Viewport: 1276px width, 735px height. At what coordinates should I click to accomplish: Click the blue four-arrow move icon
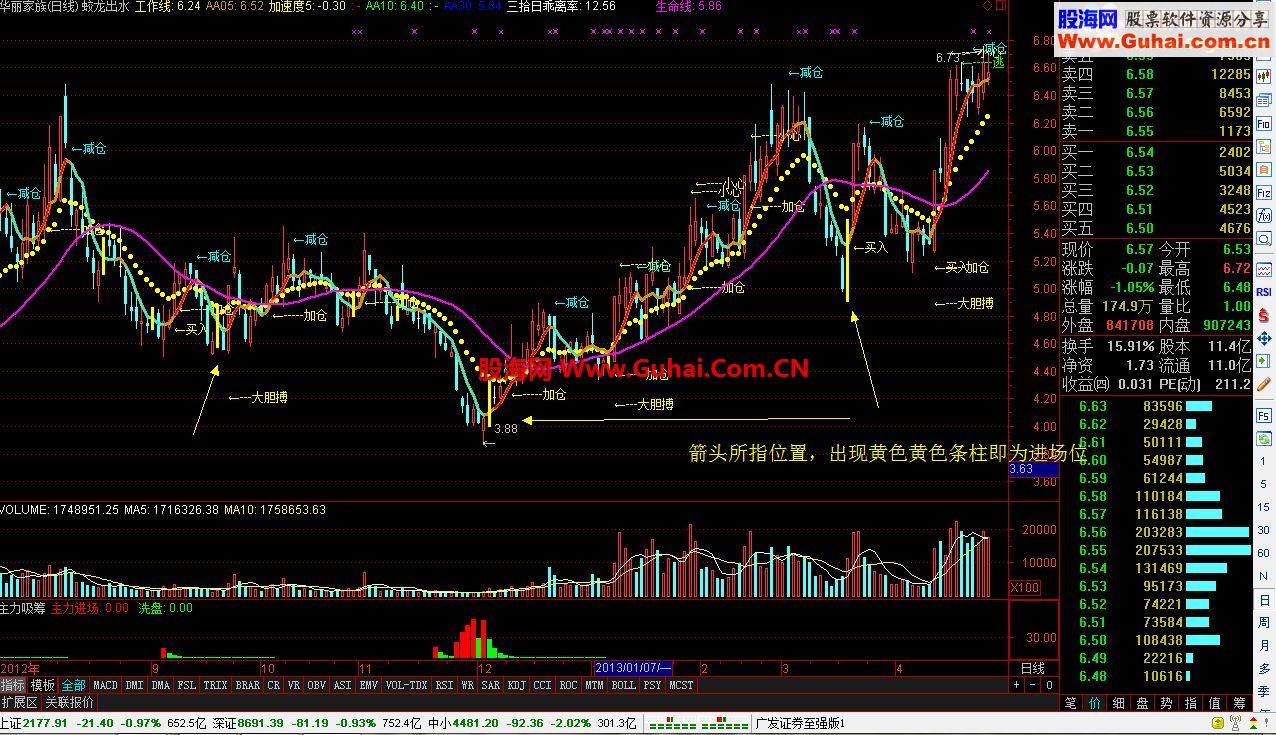(x=1264, y=339)
